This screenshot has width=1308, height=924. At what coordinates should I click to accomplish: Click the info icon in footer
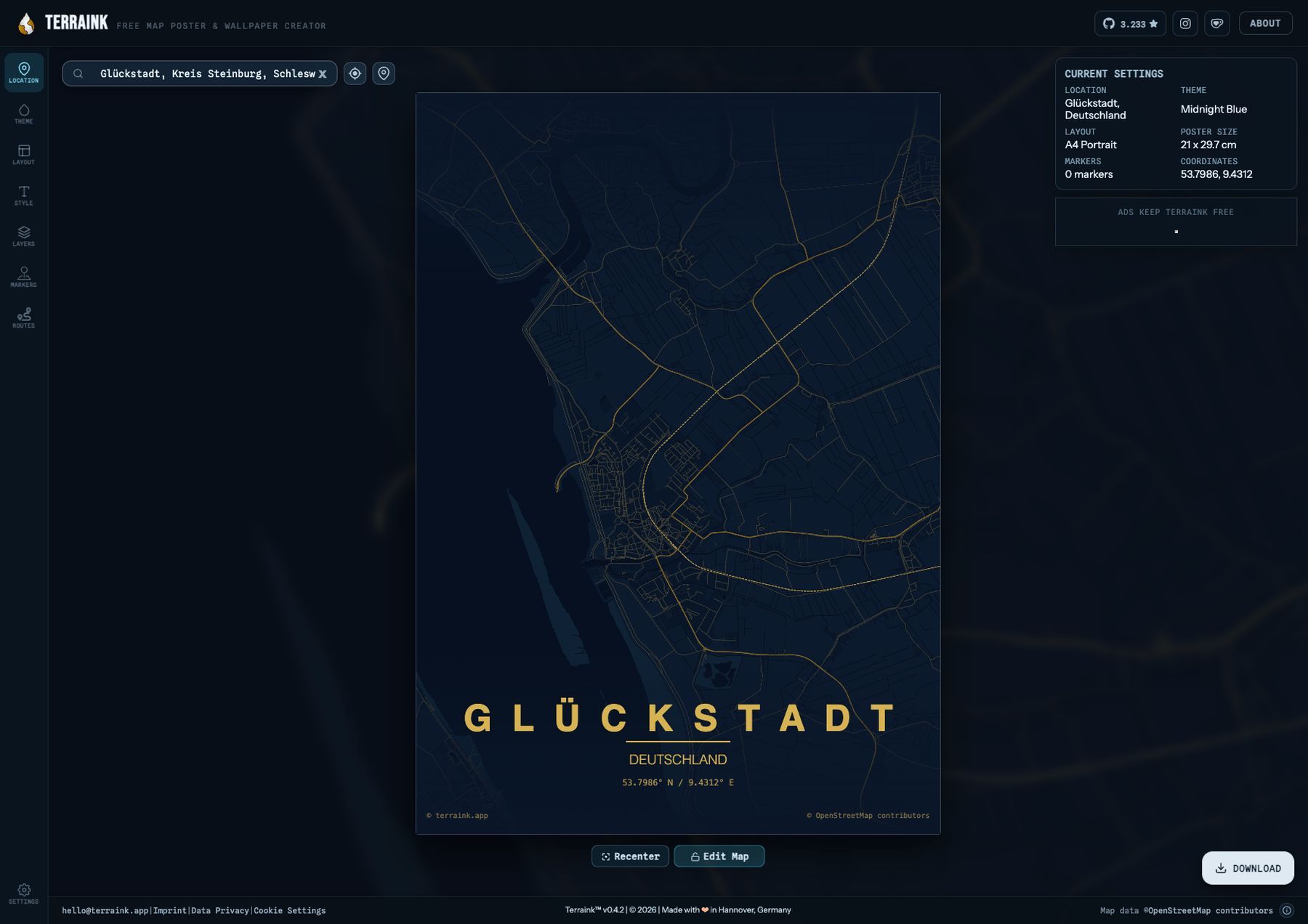coord(1287,910)
